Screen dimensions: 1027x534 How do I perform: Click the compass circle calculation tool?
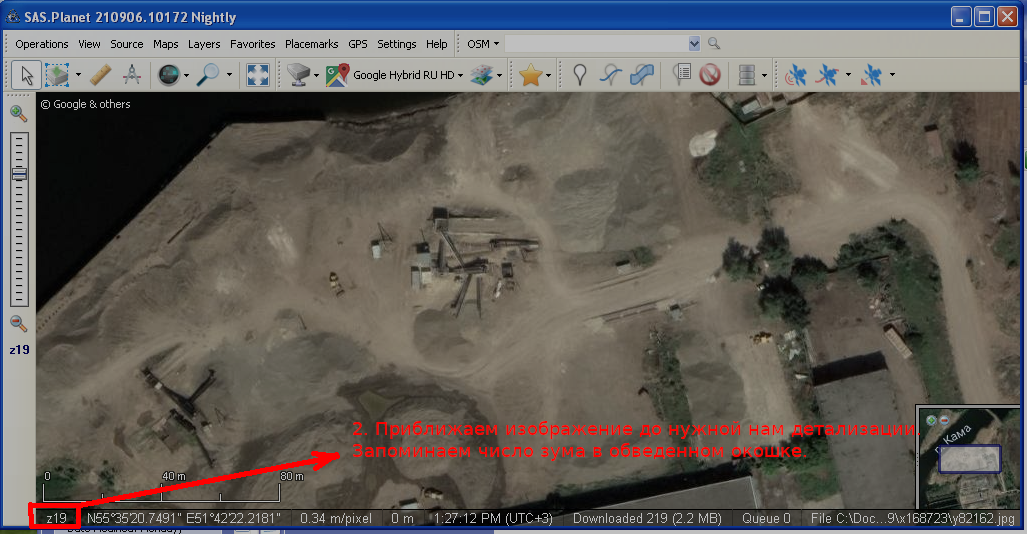131,75
